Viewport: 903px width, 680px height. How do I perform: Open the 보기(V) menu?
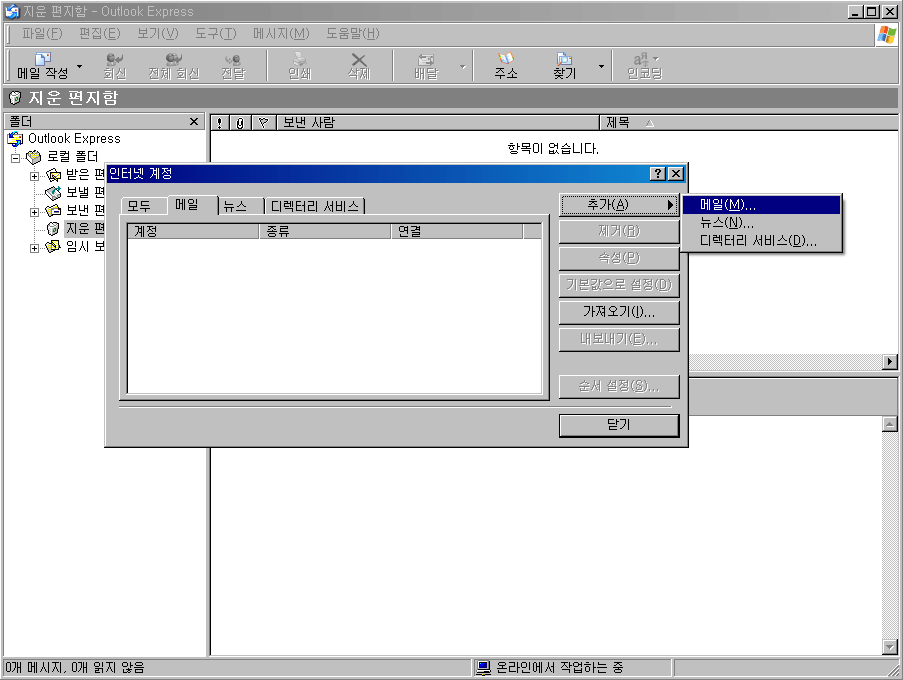[x=158, y=34]
